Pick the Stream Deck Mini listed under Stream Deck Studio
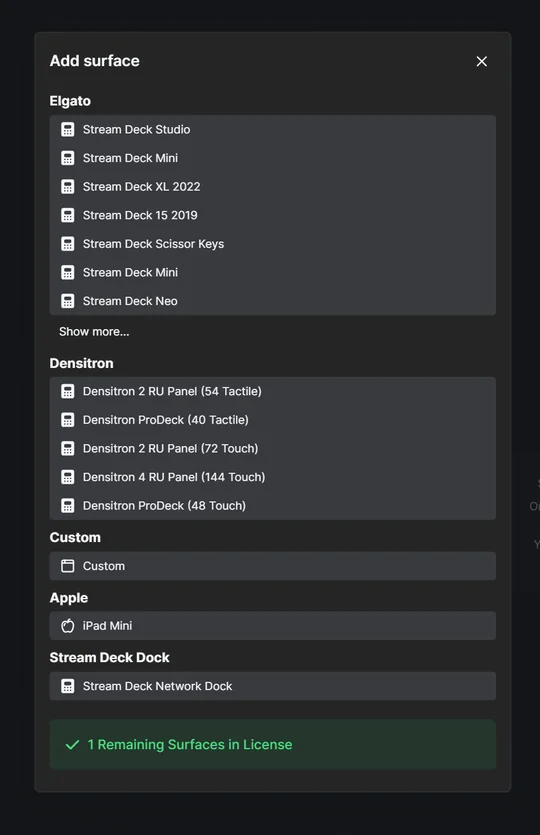Screen dimensions: 540x835 [273, 158]
